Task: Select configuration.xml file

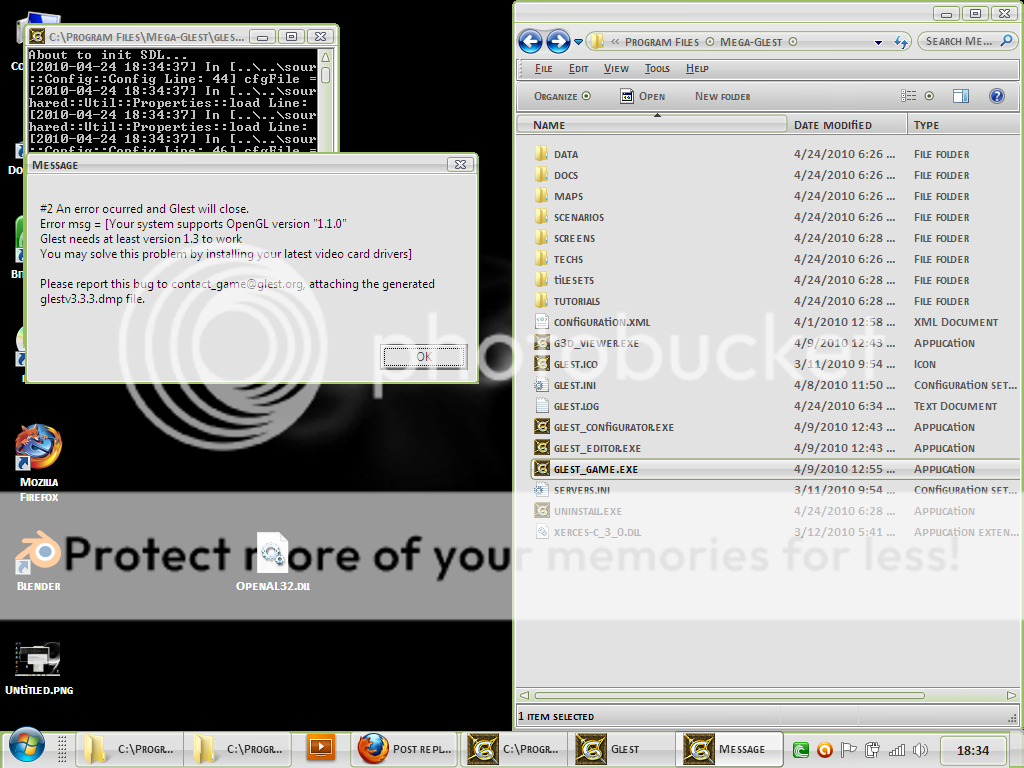Action: coord(776,322)
